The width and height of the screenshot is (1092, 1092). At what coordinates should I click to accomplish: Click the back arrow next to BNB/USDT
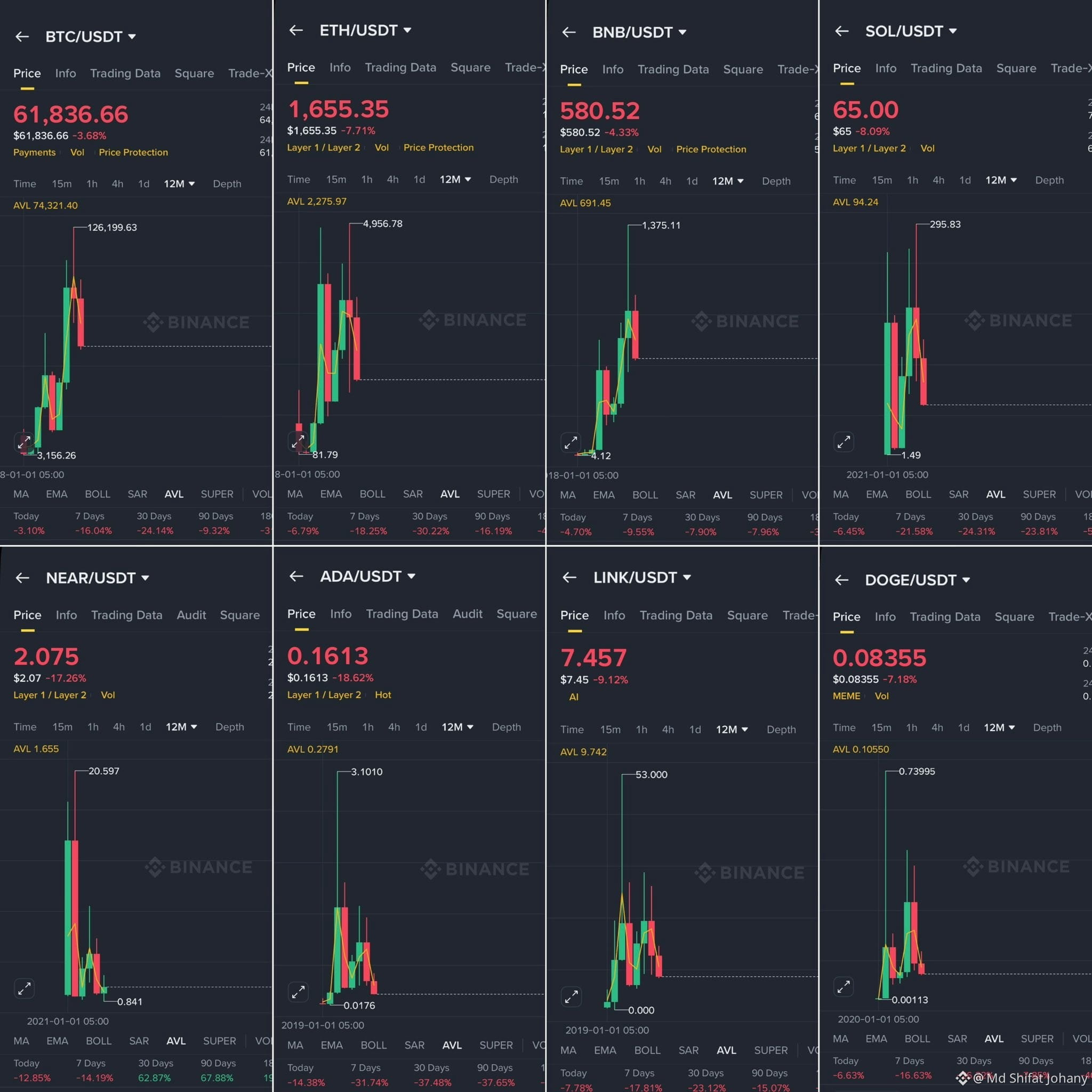(x=568, y=32)
